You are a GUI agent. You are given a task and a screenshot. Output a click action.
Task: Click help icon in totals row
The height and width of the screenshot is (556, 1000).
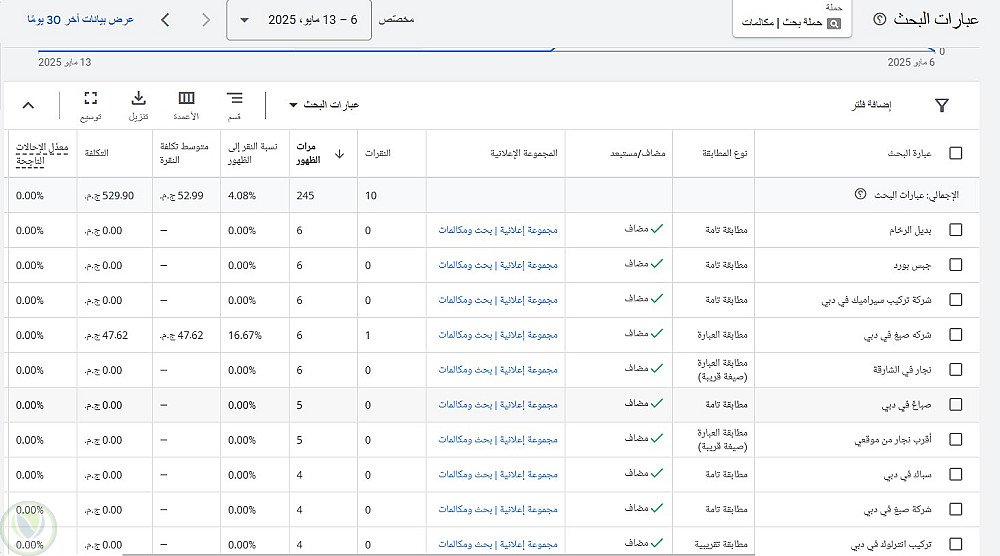[x=860, y=195]
